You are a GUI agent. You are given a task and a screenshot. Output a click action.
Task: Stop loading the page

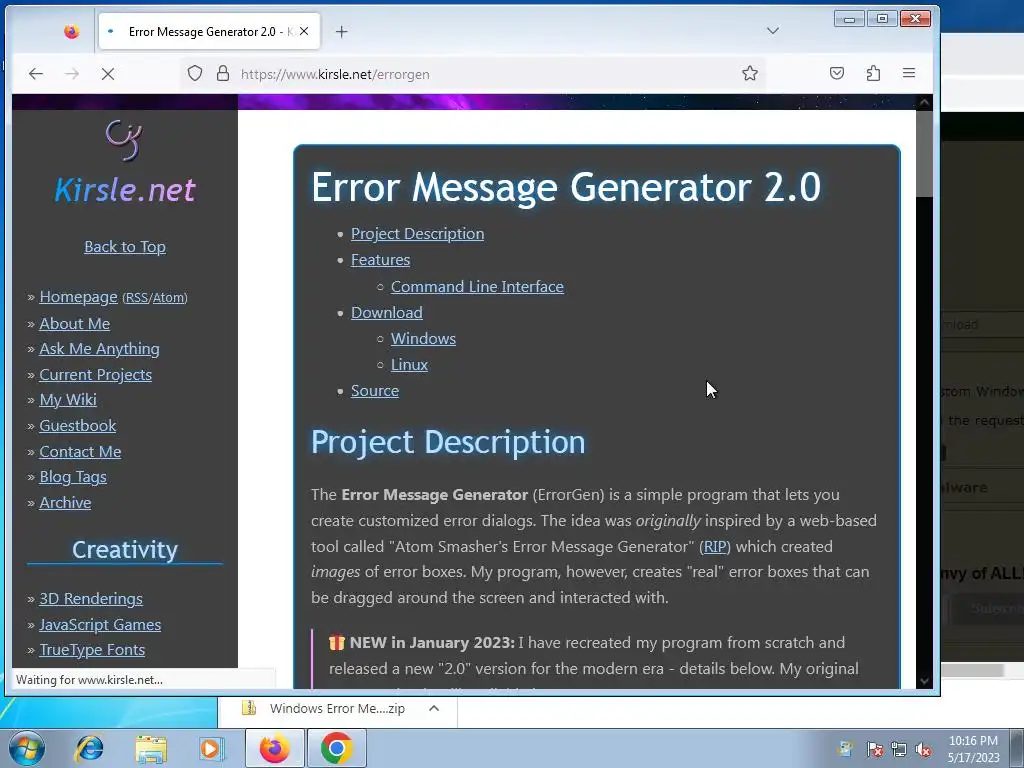(108, 74)
